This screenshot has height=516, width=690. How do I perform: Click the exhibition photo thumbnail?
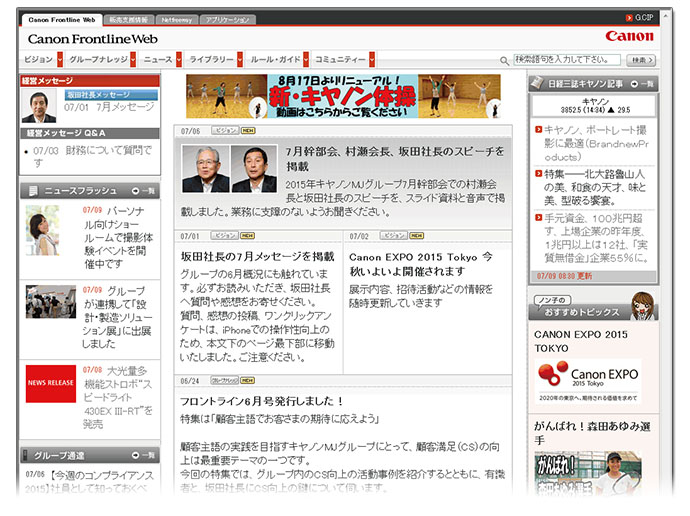coord(51,302)
